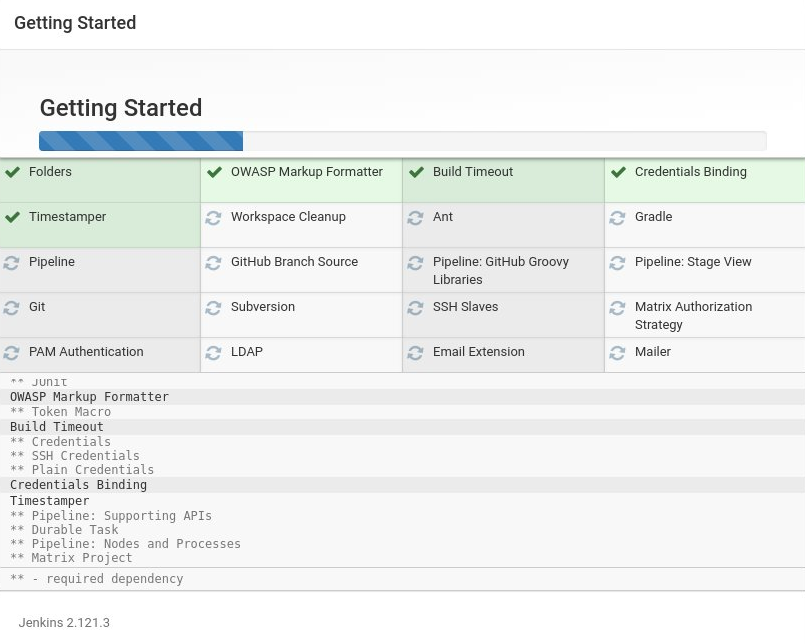The height and width of the screenshot is (644, 805).
Task: Select the sync icon next to Mailer
Action: (617, 353)
